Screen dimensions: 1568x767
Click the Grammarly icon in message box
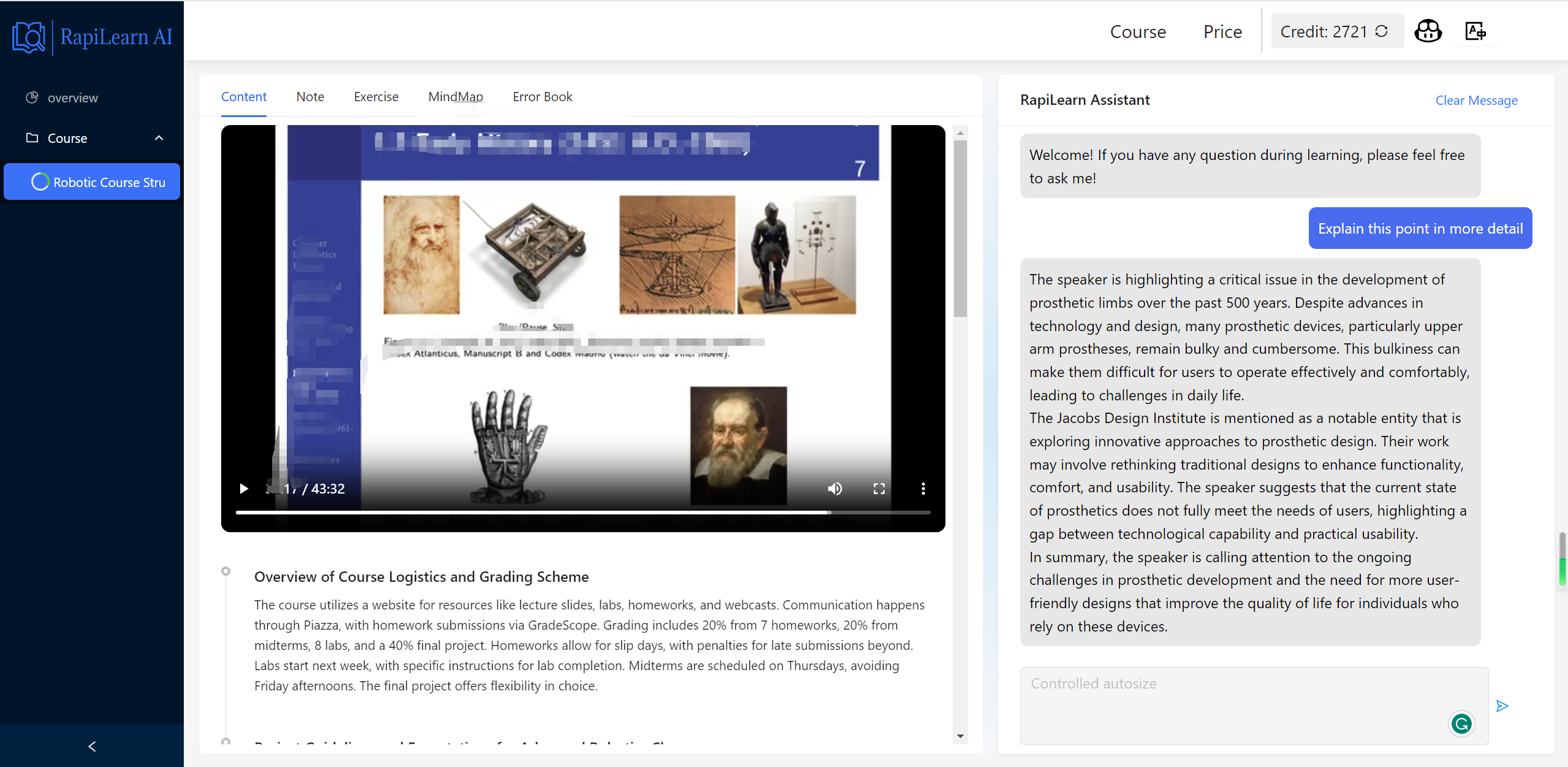(1461, 724)
